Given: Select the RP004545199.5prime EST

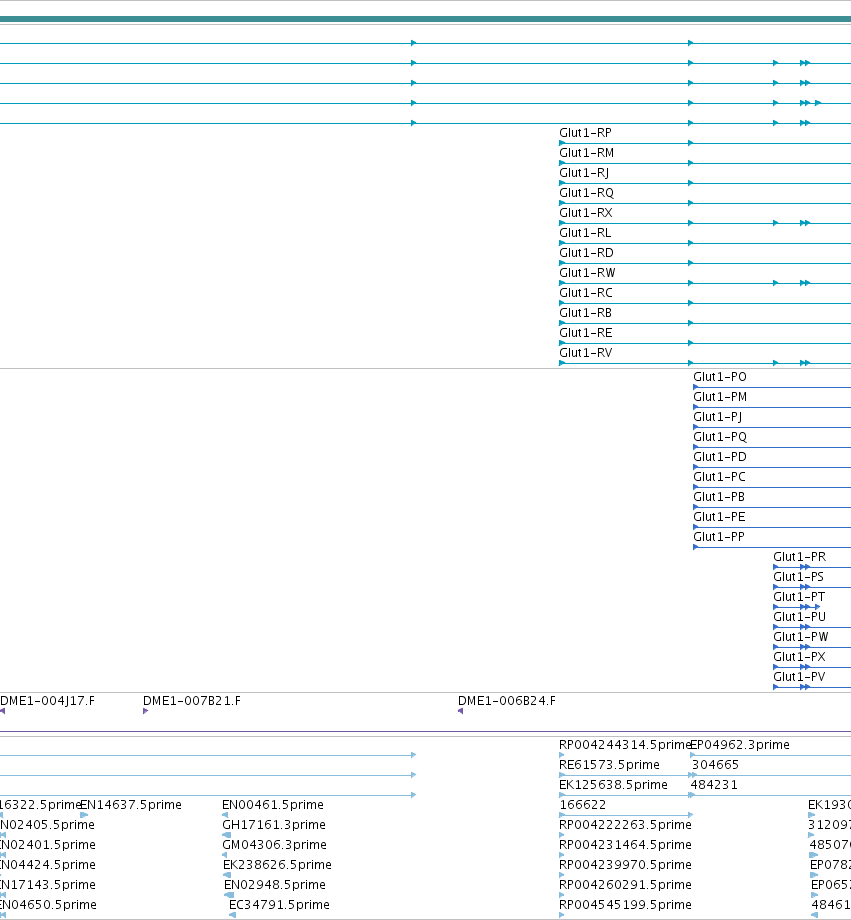Looking at the screenshot, I should click(626, 904).
